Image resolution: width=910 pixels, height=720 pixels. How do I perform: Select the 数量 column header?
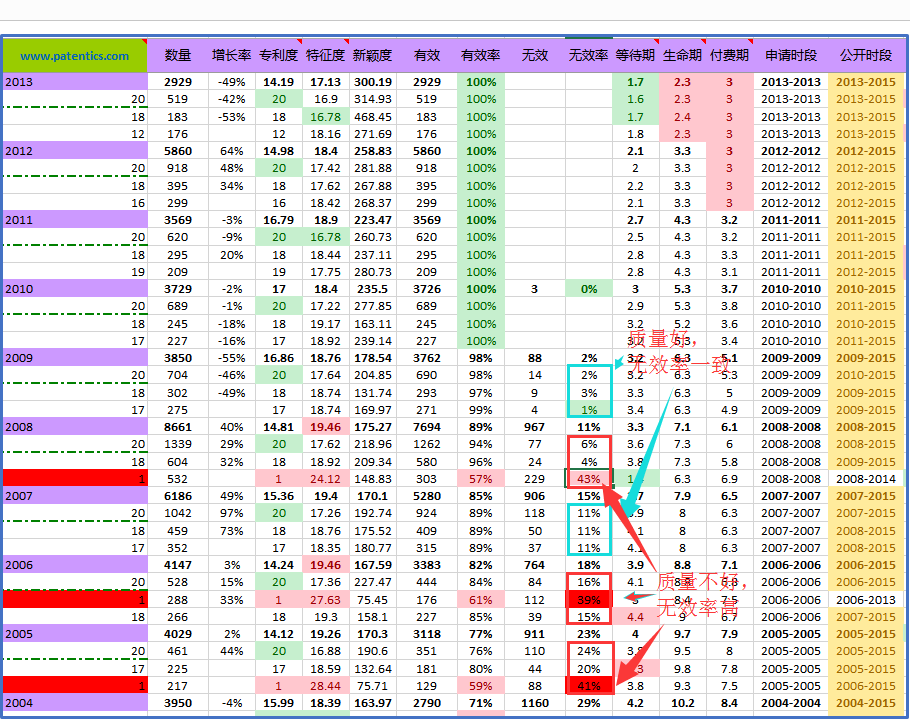tap(178, 56)
